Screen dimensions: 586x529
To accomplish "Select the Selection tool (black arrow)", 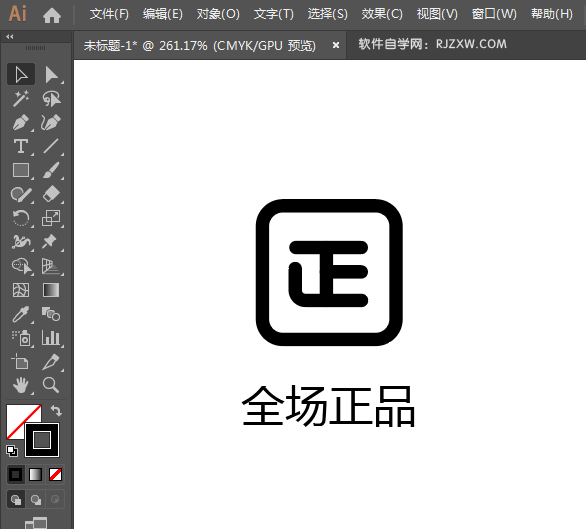I will tap(21, 74).
